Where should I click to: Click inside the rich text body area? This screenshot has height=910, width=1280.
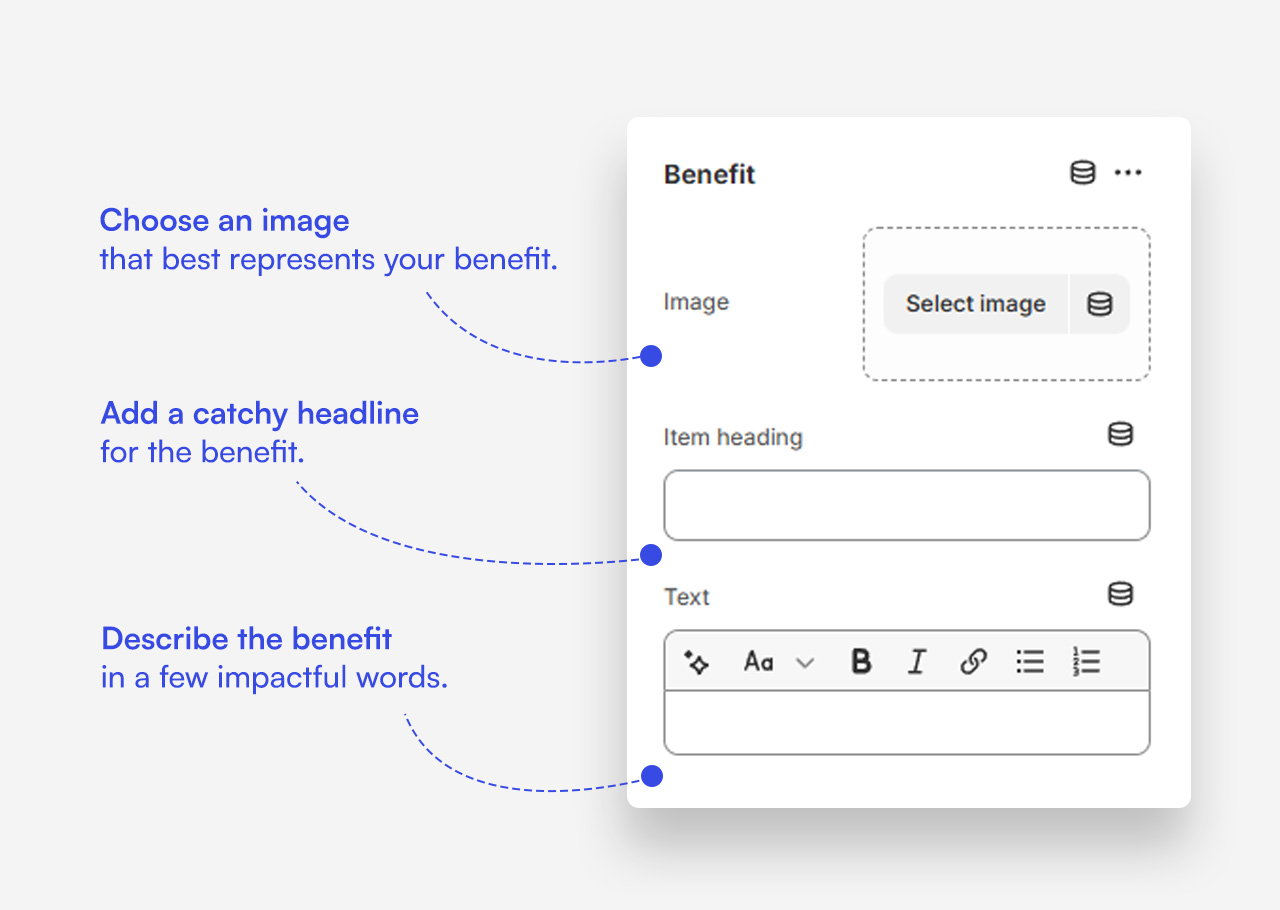pos(906,722)
